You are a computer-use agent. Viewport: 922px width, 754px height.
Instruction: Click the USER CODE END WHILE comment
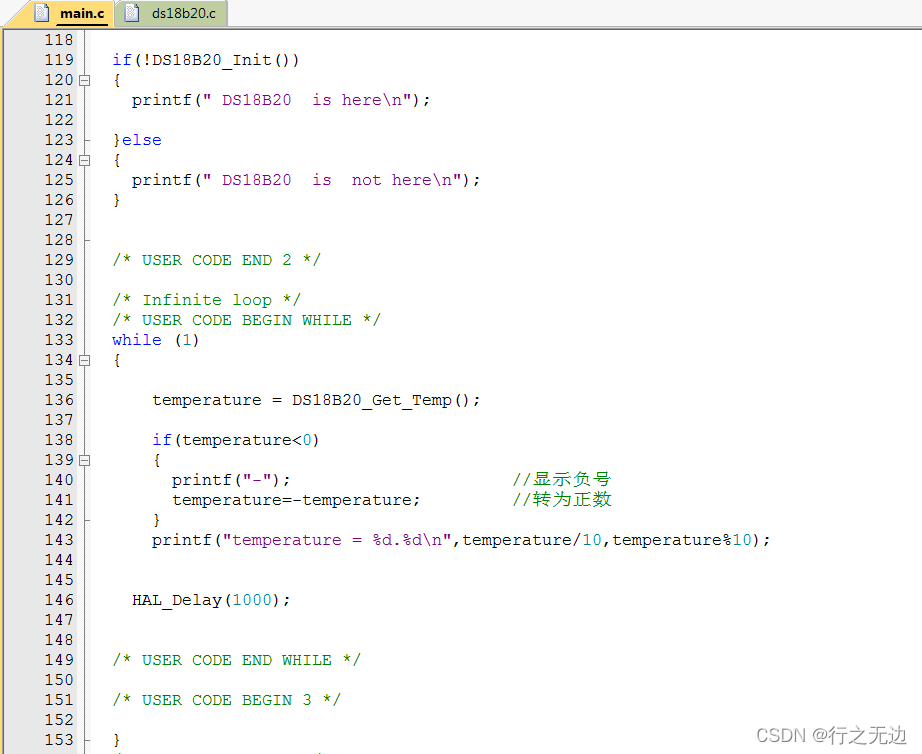click(236, 660)
